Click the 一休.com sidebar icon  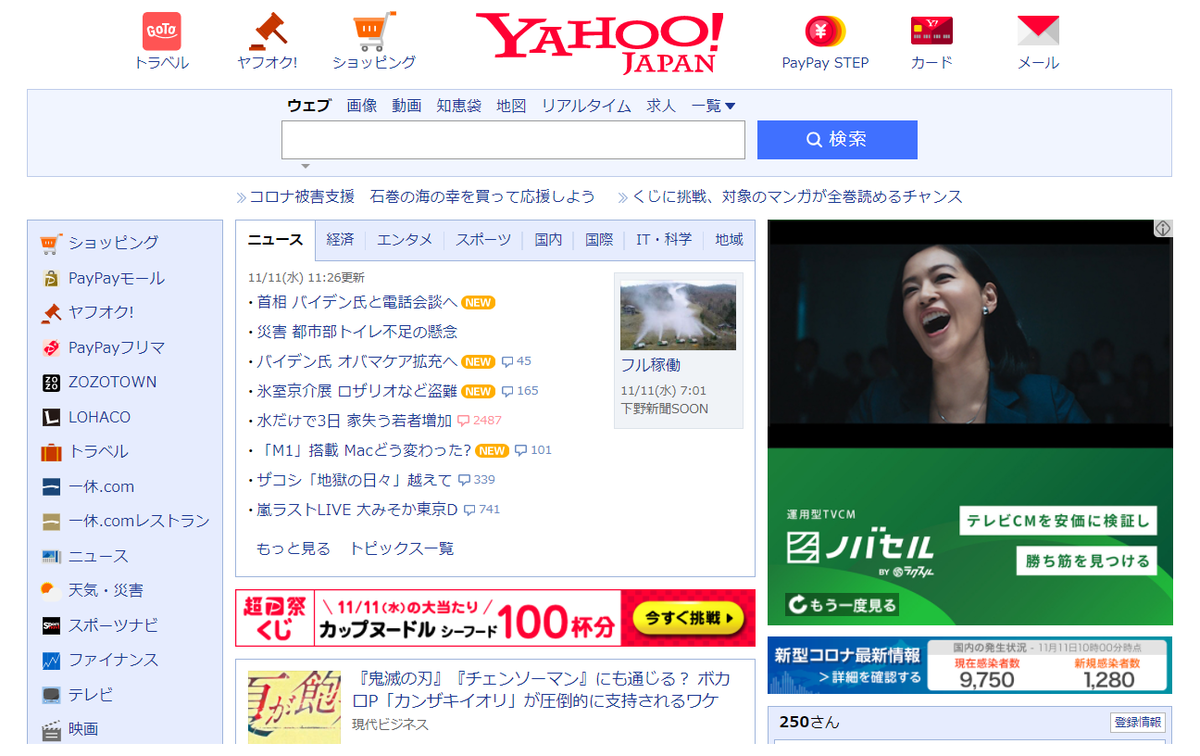click(x=51, y=487)
